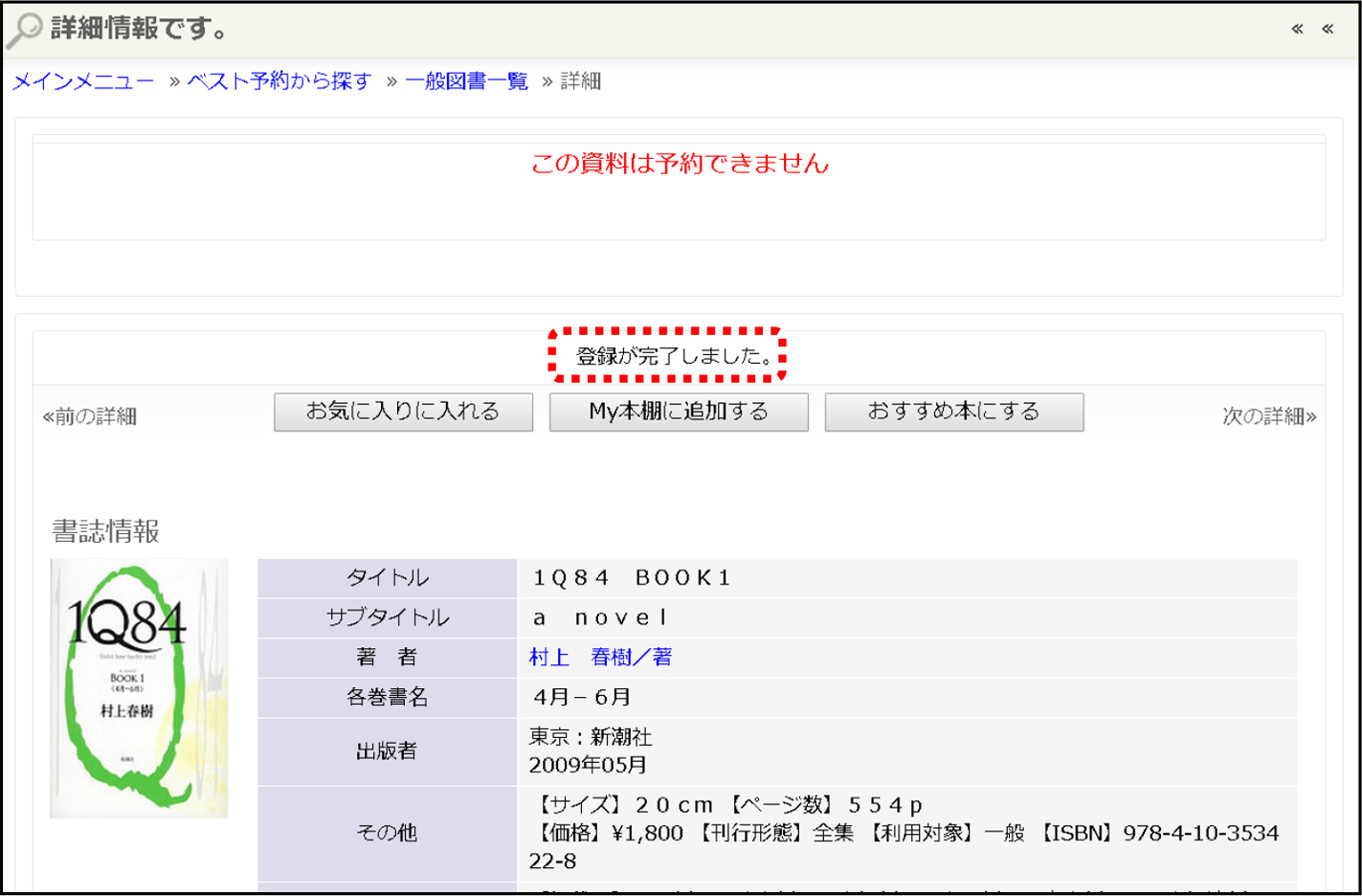Click the magnifying glass icon in header
Image resolution: width=1362 pixels, height=896 pixels.
pos(24,30)
